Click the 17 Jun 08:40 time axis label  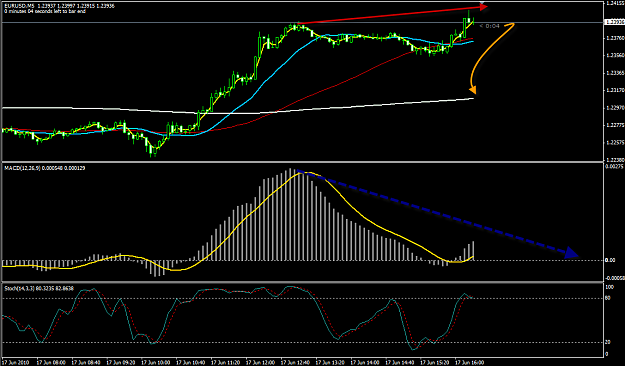tap(86, 362)
